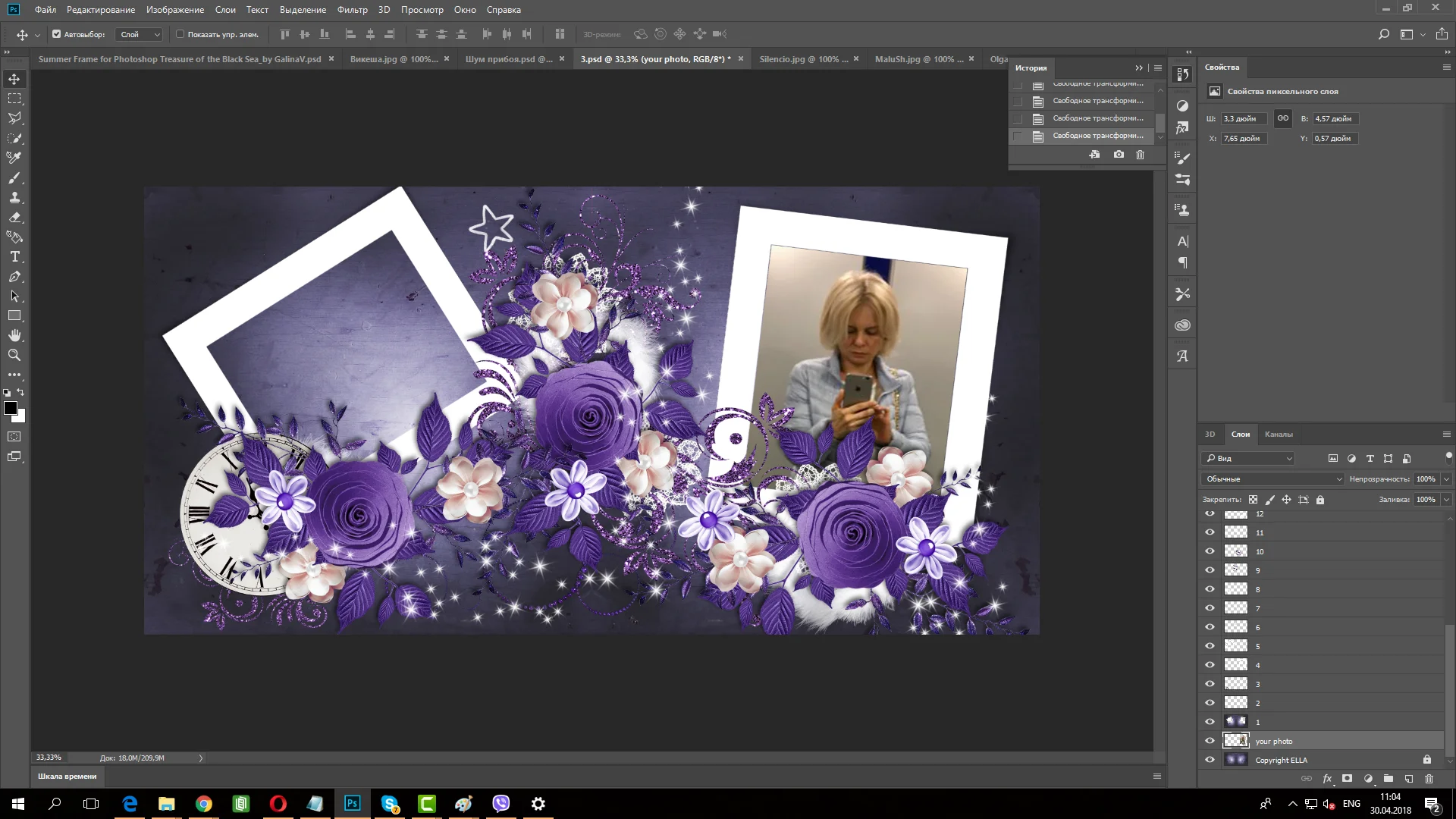
Task: Click the foreground color swatch
Action: tap(11, 409)
